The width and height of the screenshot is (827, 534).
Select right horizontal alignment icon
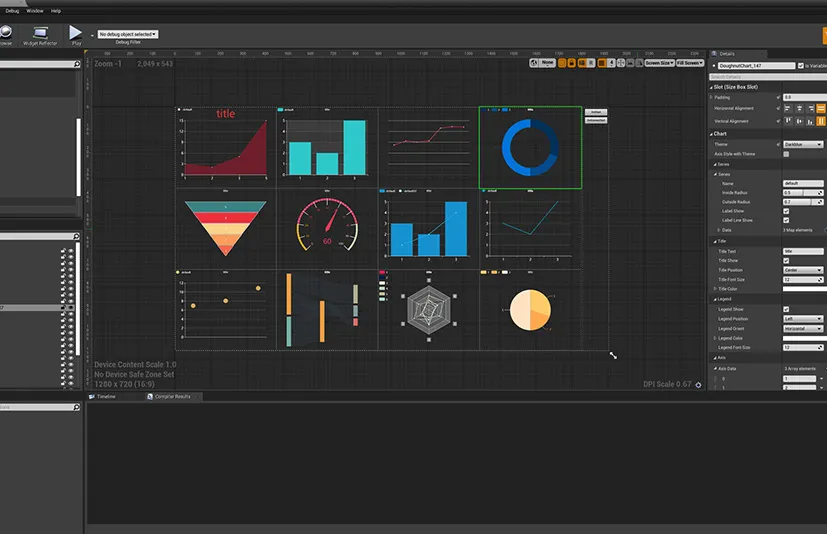811,108
